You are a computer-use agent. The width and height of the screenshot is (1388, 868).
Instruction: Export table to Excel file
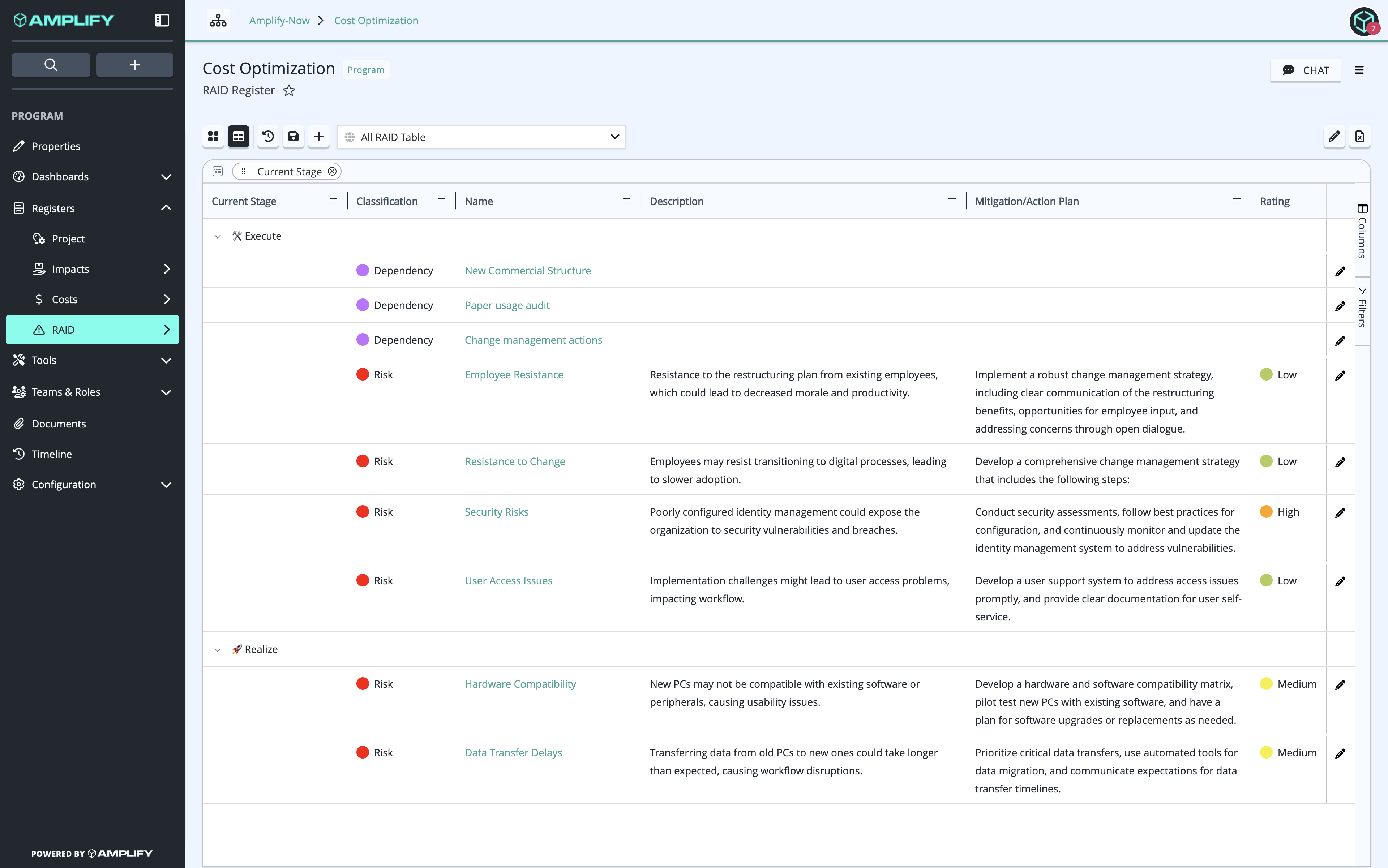[1359, 137]
